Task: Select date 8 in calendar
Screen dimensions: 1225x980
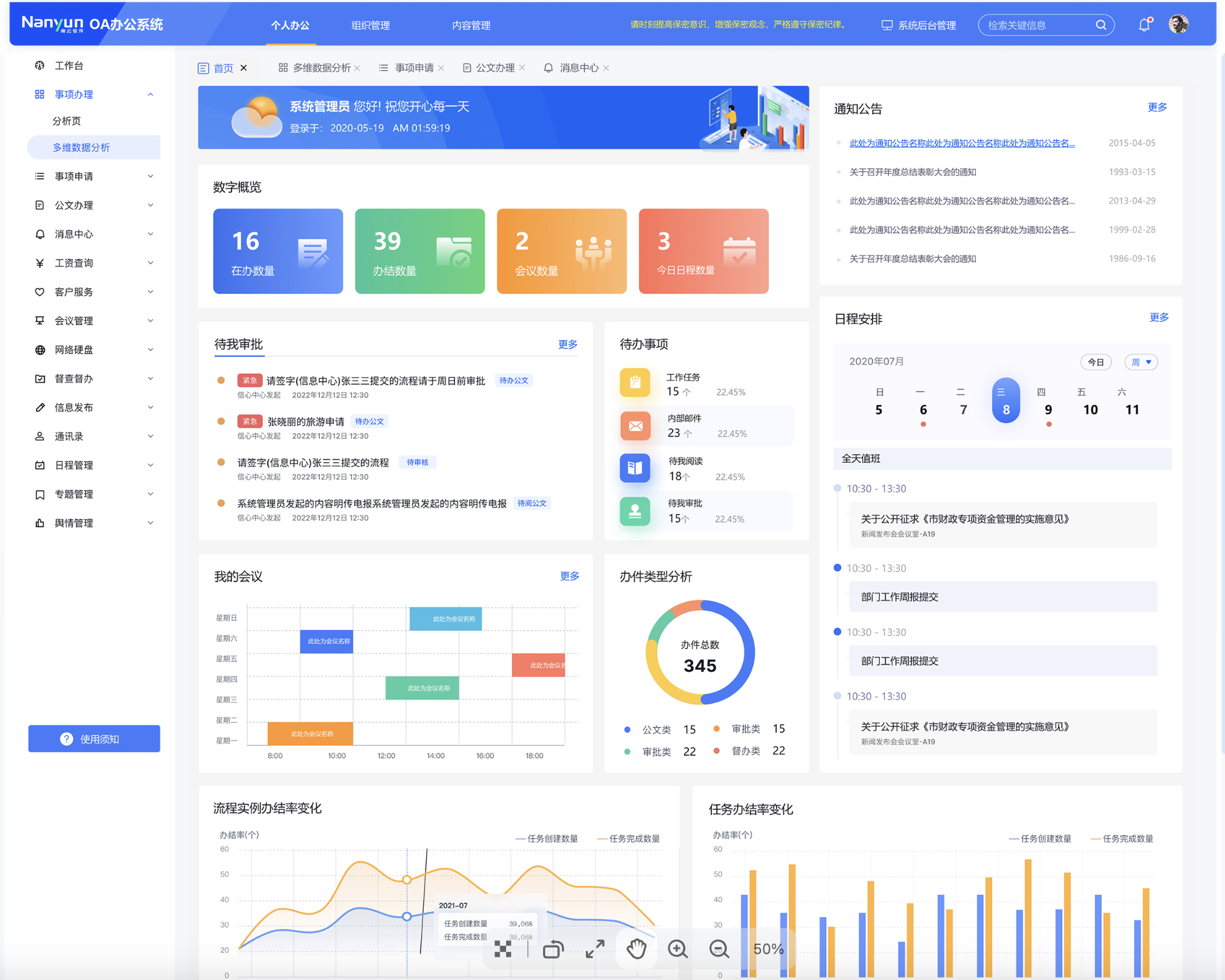Action: [1006, 400]
